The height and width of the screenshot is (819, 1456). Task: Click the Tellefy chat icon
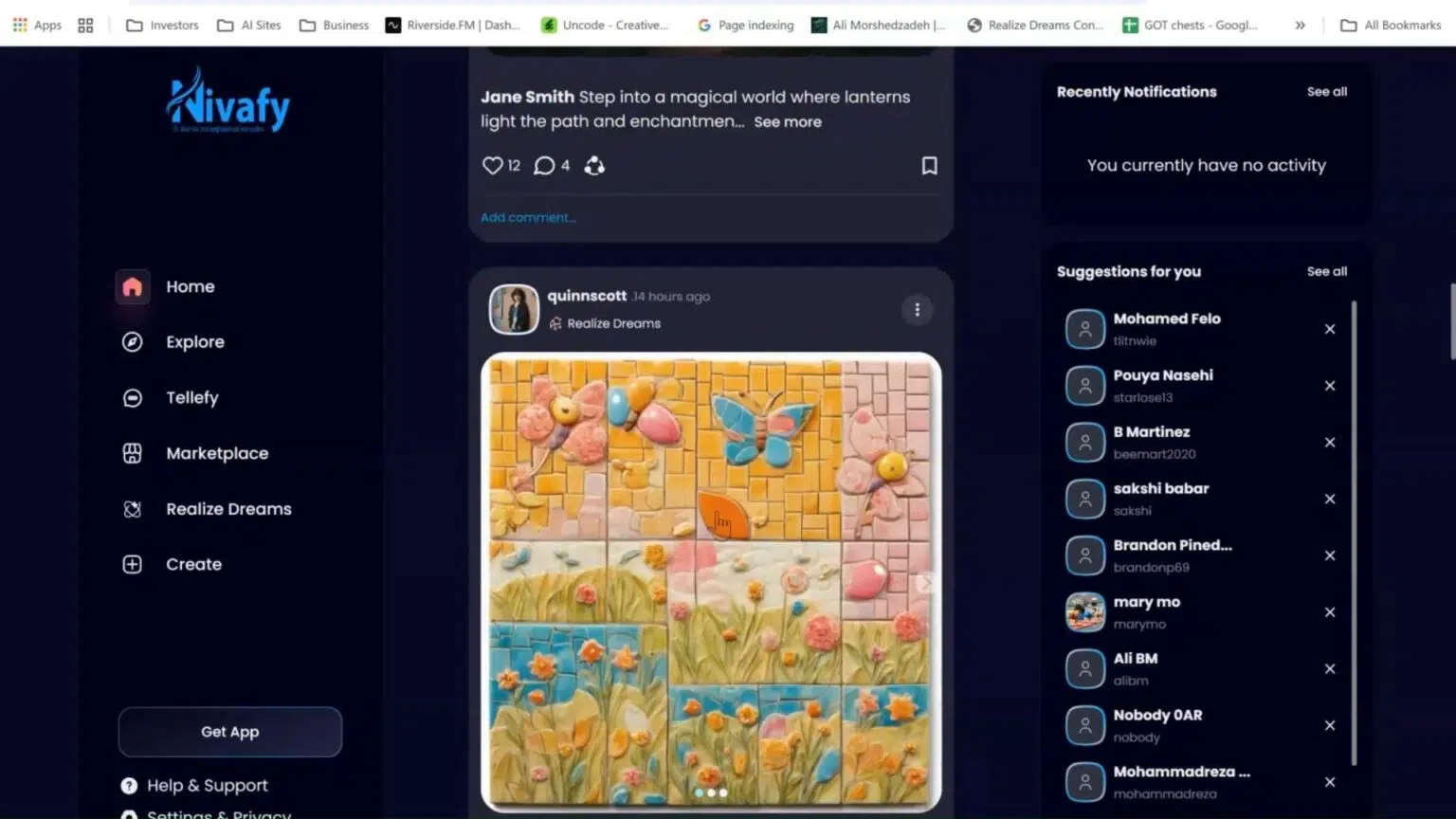132,398
